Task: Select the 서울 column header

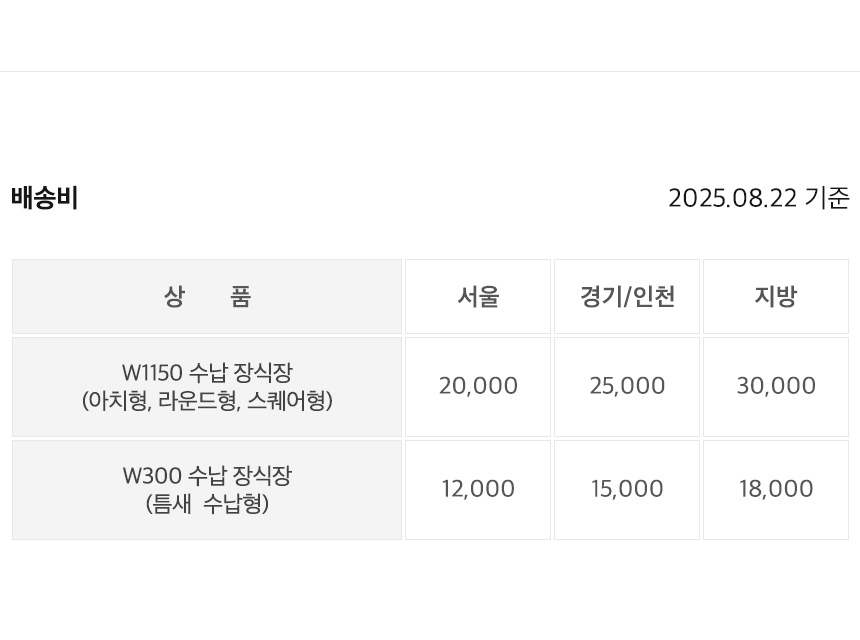Action: 478,297
